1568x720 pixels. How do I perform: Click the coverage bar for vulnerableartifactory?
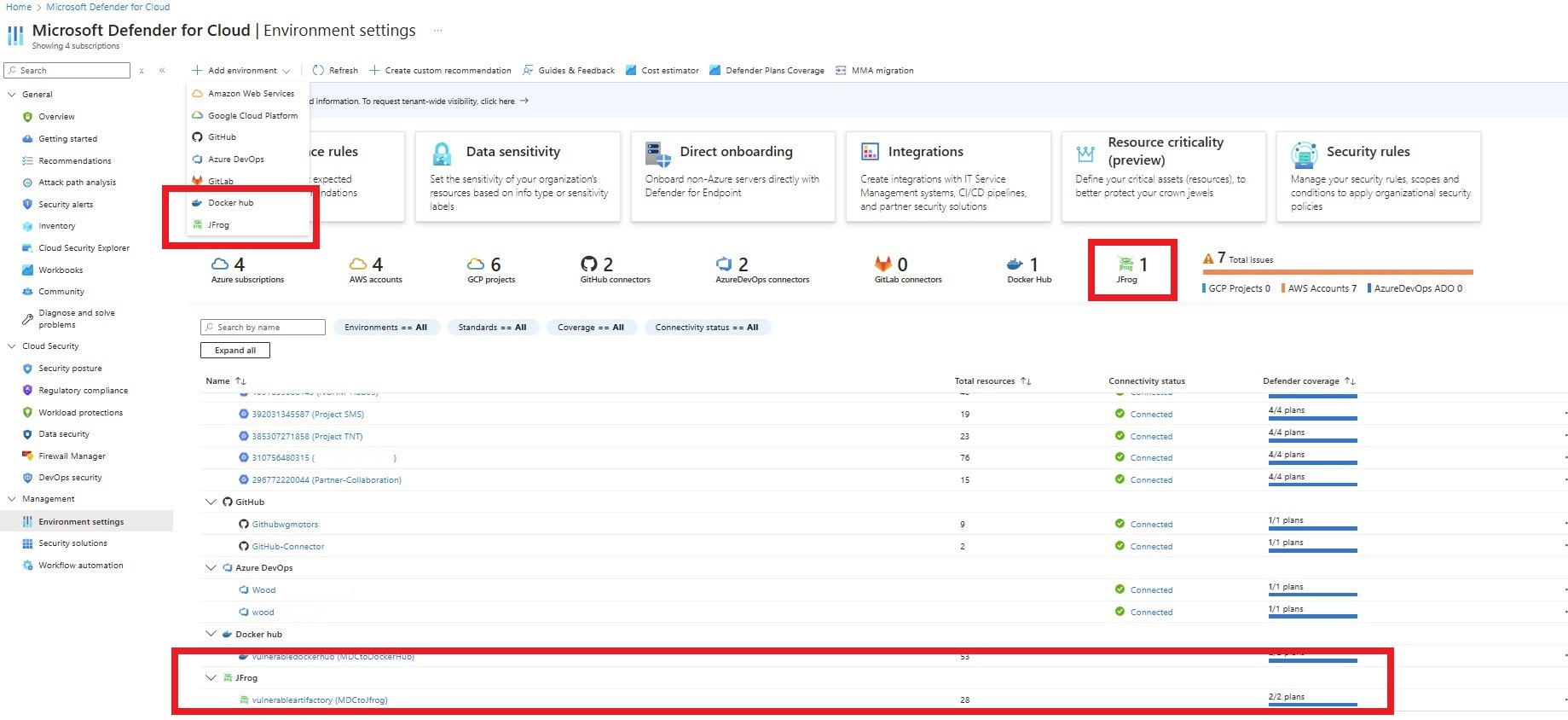1312,705
